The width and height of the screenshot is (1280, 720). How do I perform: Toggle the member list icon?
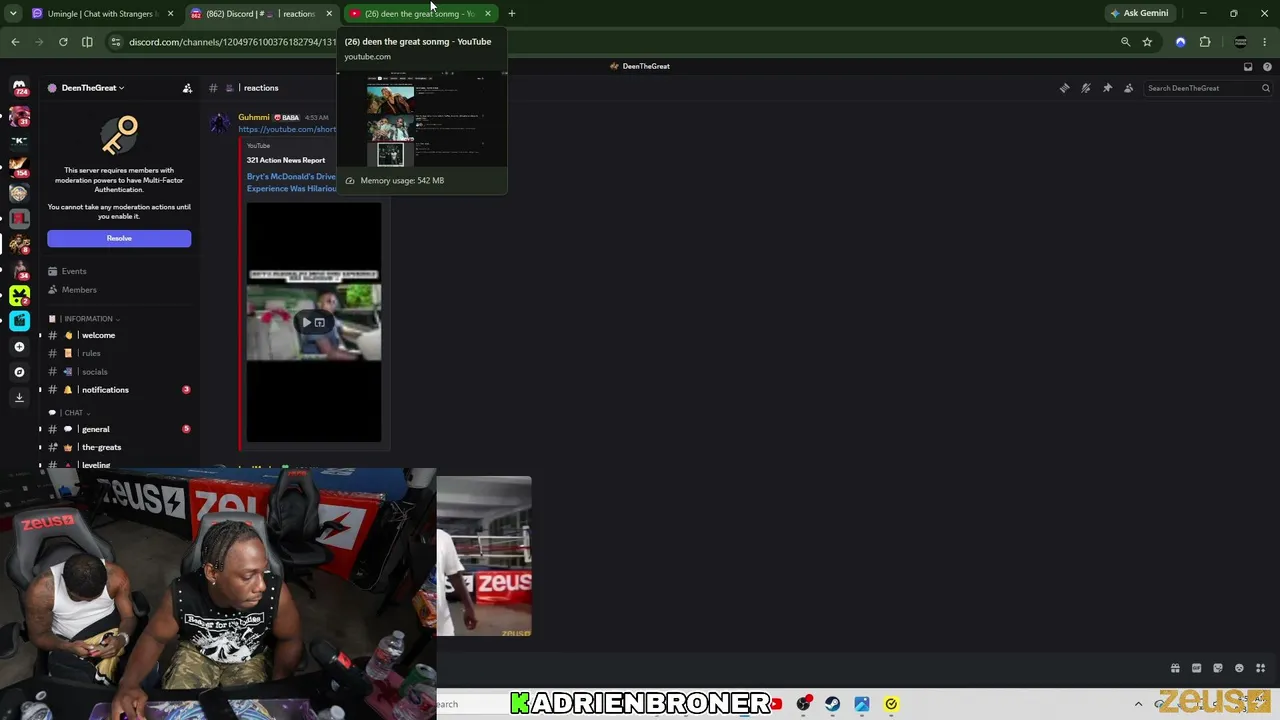click(1129, 88)
